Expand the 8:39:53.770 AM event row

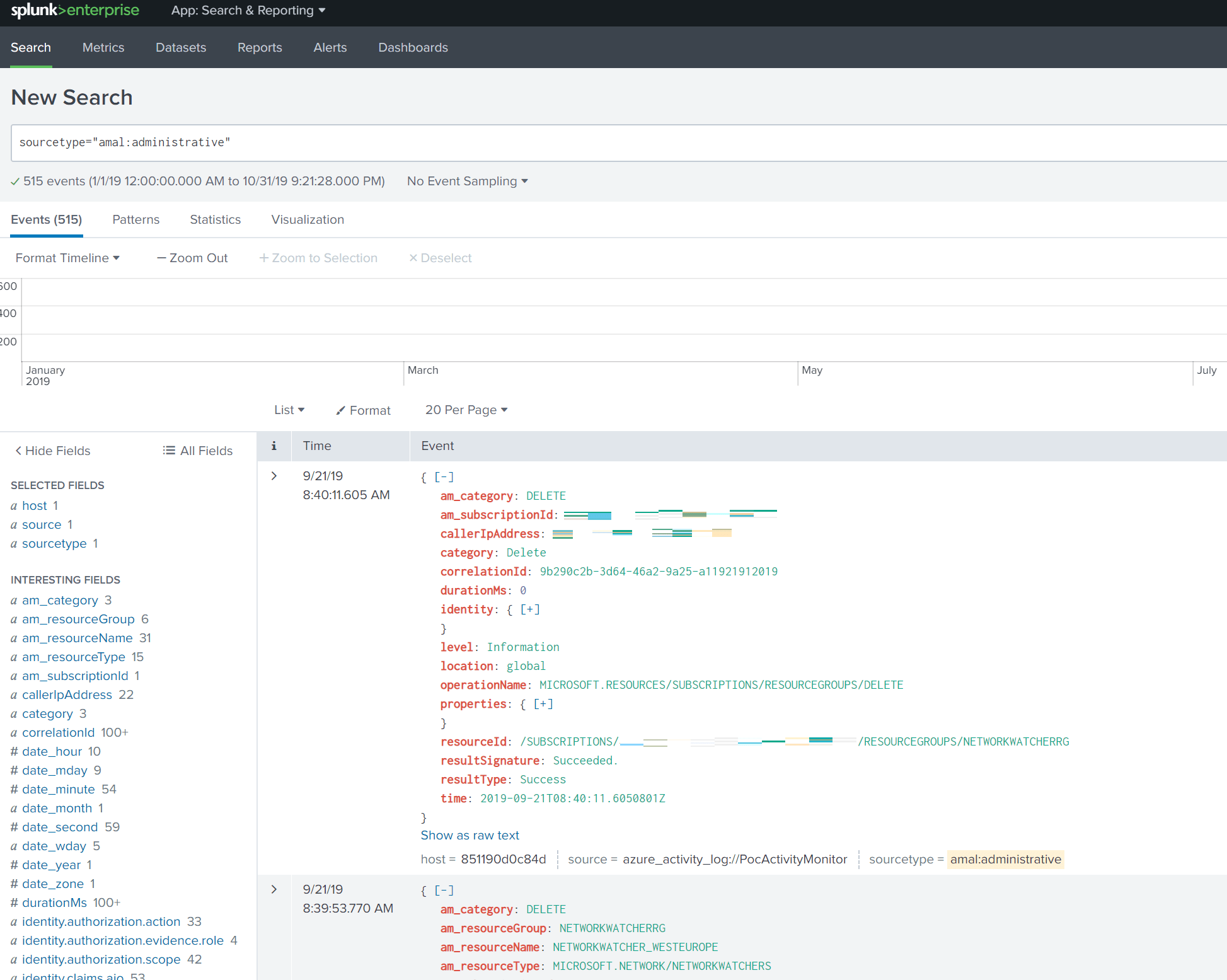(x=274, y=889)
